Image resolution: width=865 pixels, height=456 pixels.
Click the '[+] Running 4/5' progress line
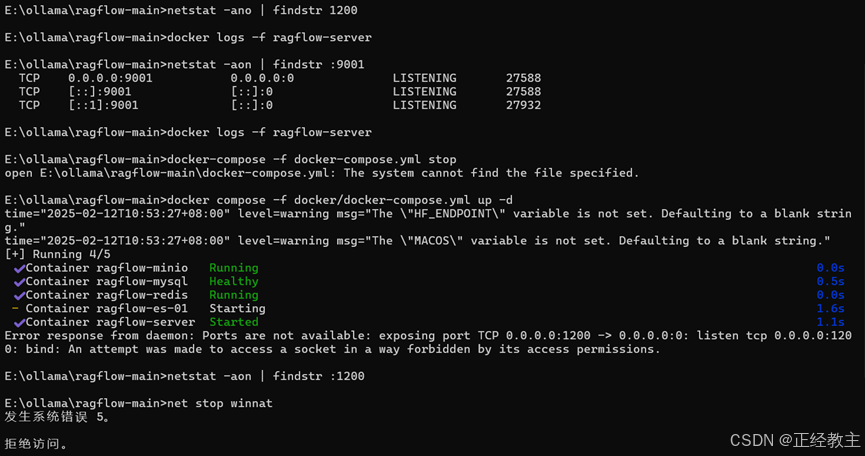click(57, 254)
